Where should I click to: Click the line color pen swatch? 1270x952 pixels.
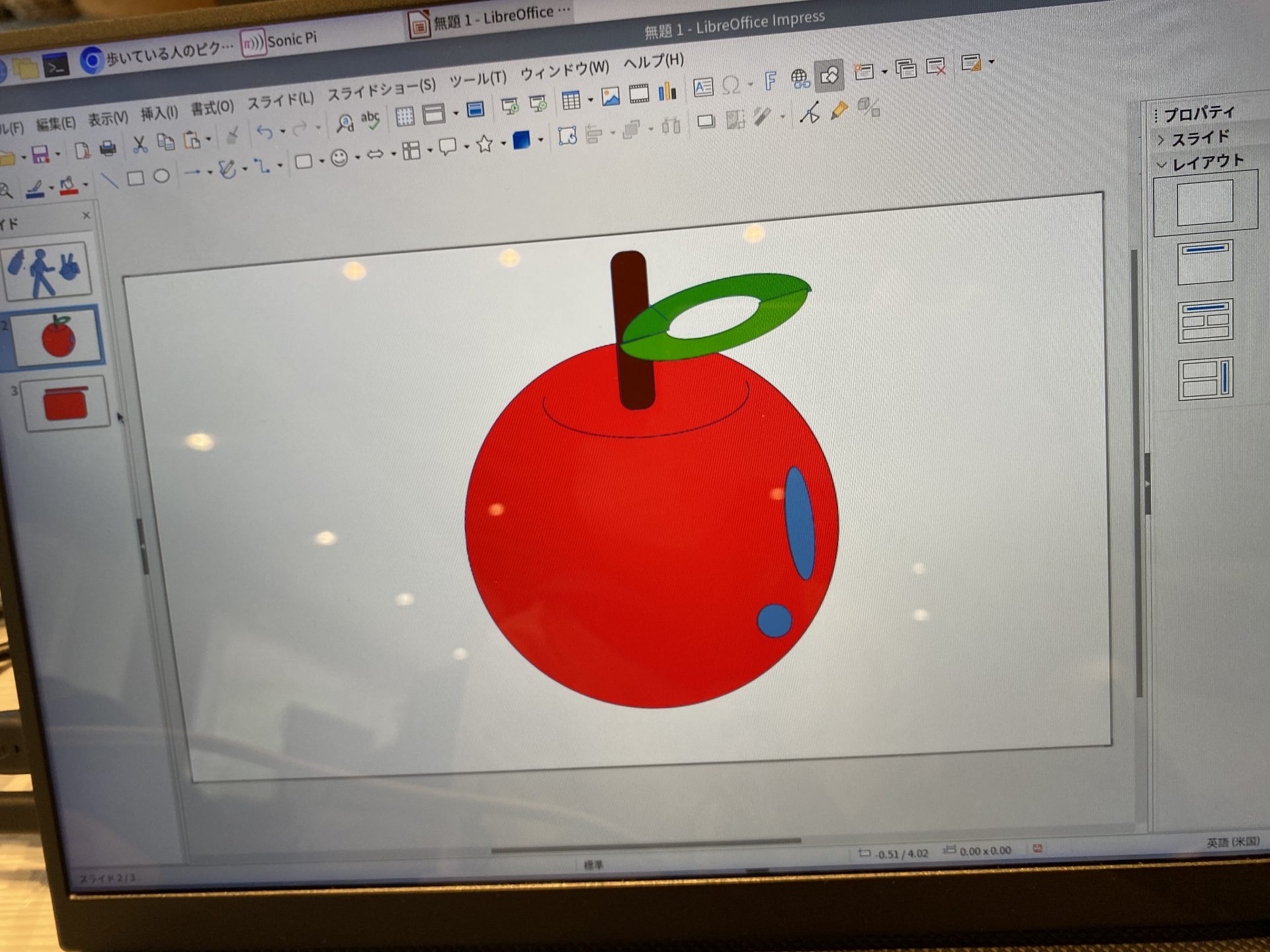[35, 189]
